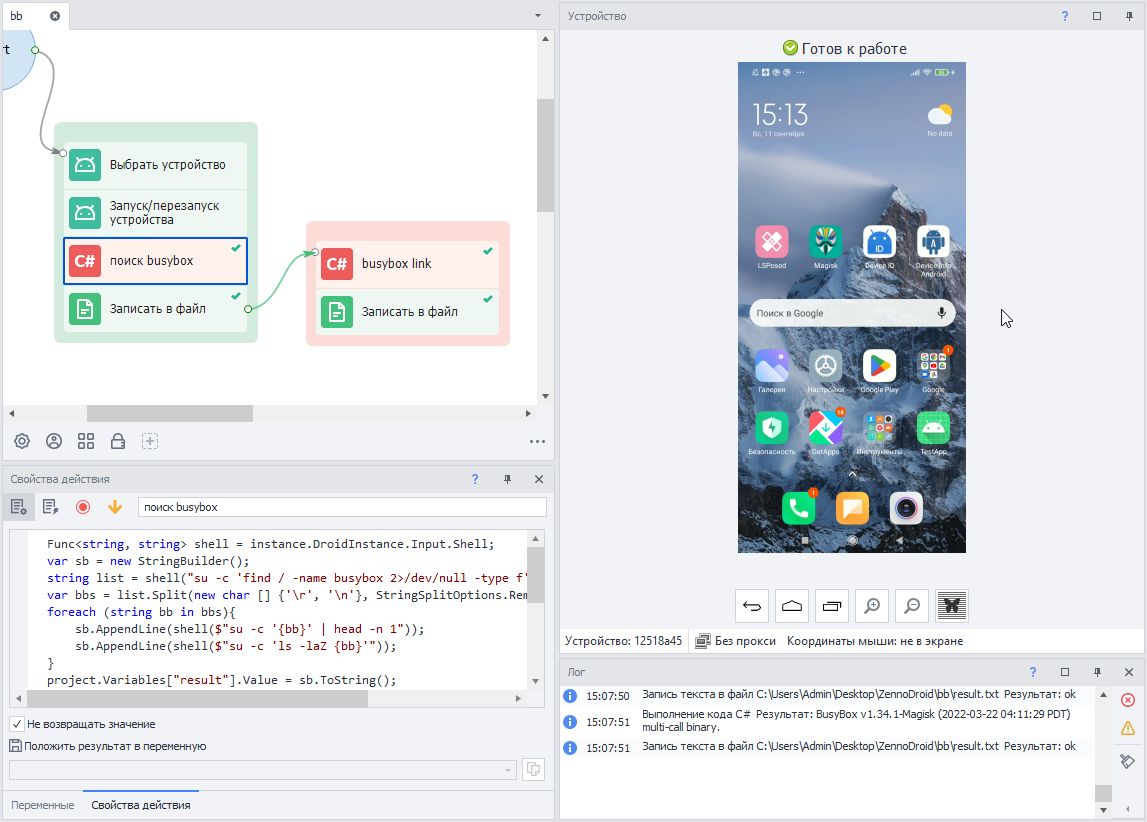1147x822 pixels.
Task: Open result variable dropdown
Action: click(510, 769)
